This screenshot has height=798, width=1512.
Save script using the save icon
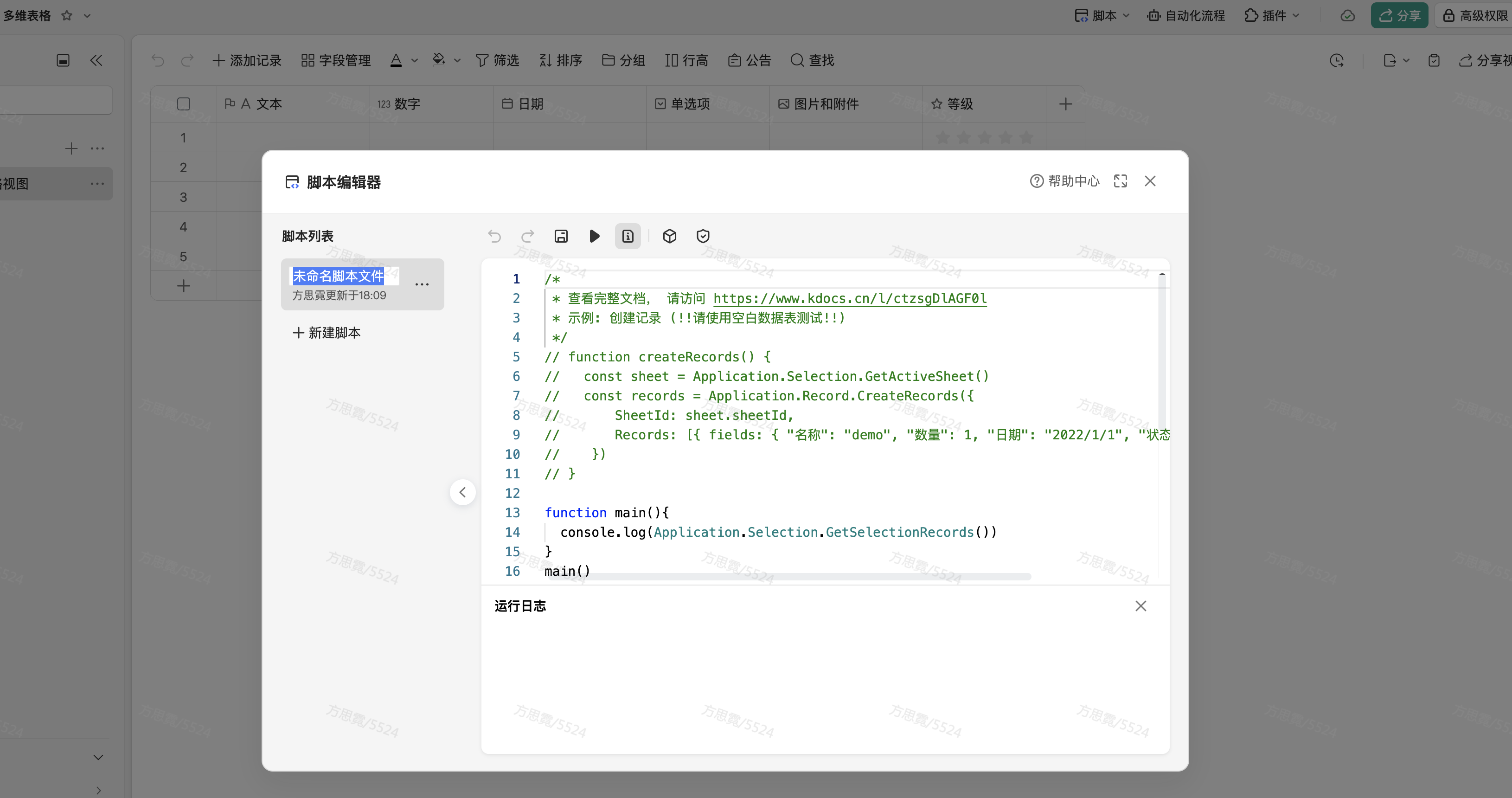561,236
